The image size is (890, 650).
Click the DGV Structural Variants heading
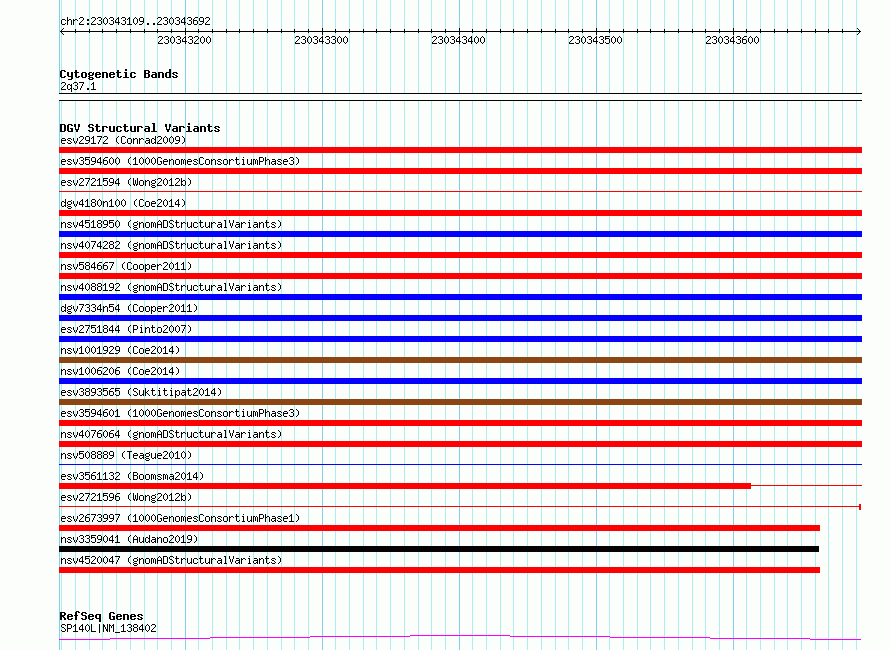(x=140, y=128)
